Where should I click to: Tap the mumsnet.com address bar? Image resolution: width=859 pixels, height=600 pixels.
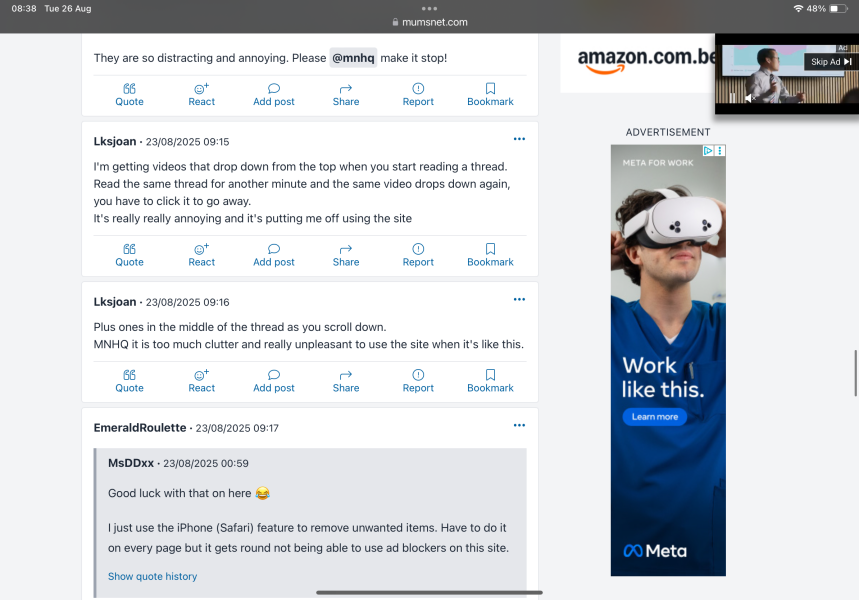pos(430,22)
